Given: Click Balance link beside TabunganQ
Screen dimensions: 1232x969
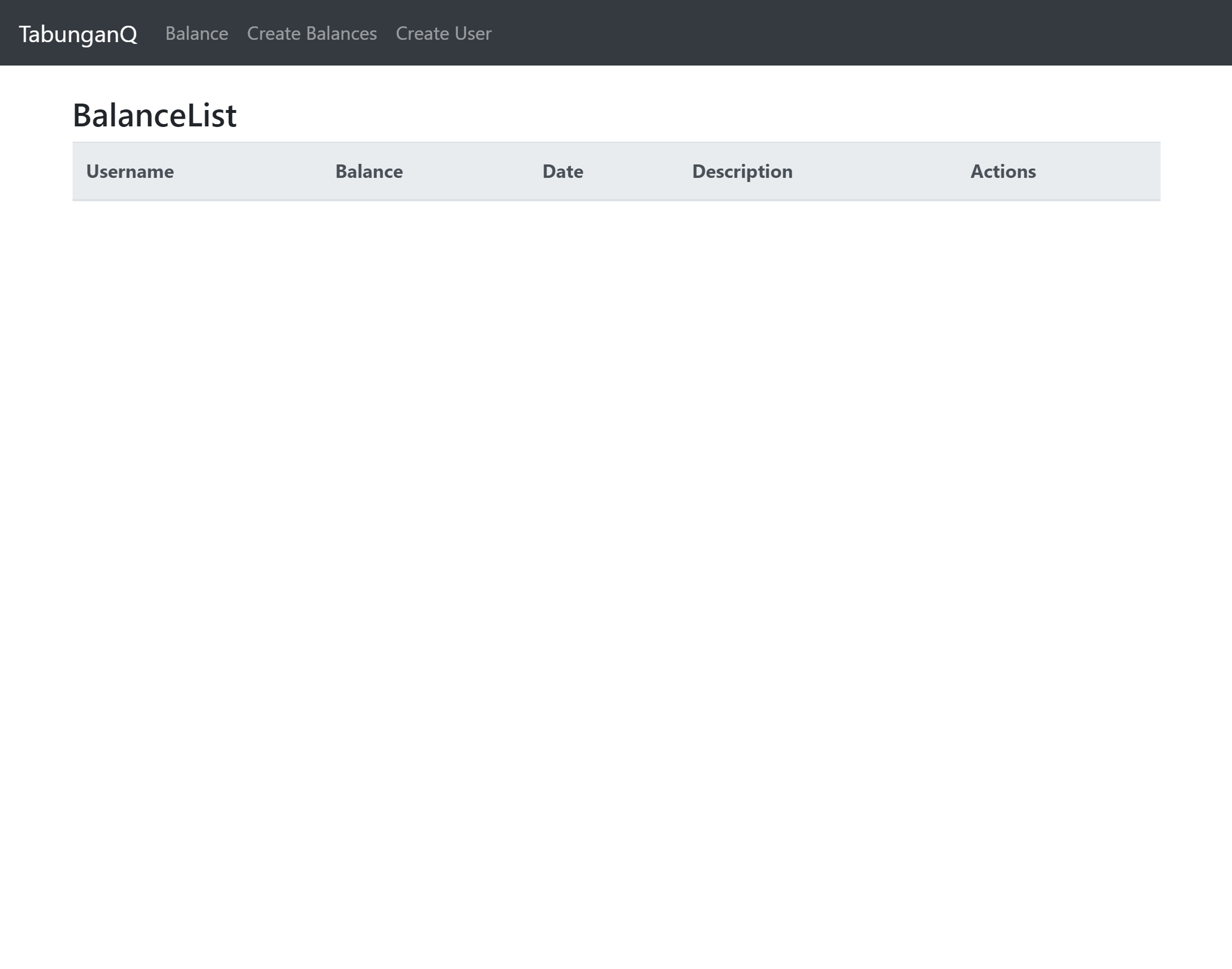Looking at the screenshot, I should coord(197,33).
